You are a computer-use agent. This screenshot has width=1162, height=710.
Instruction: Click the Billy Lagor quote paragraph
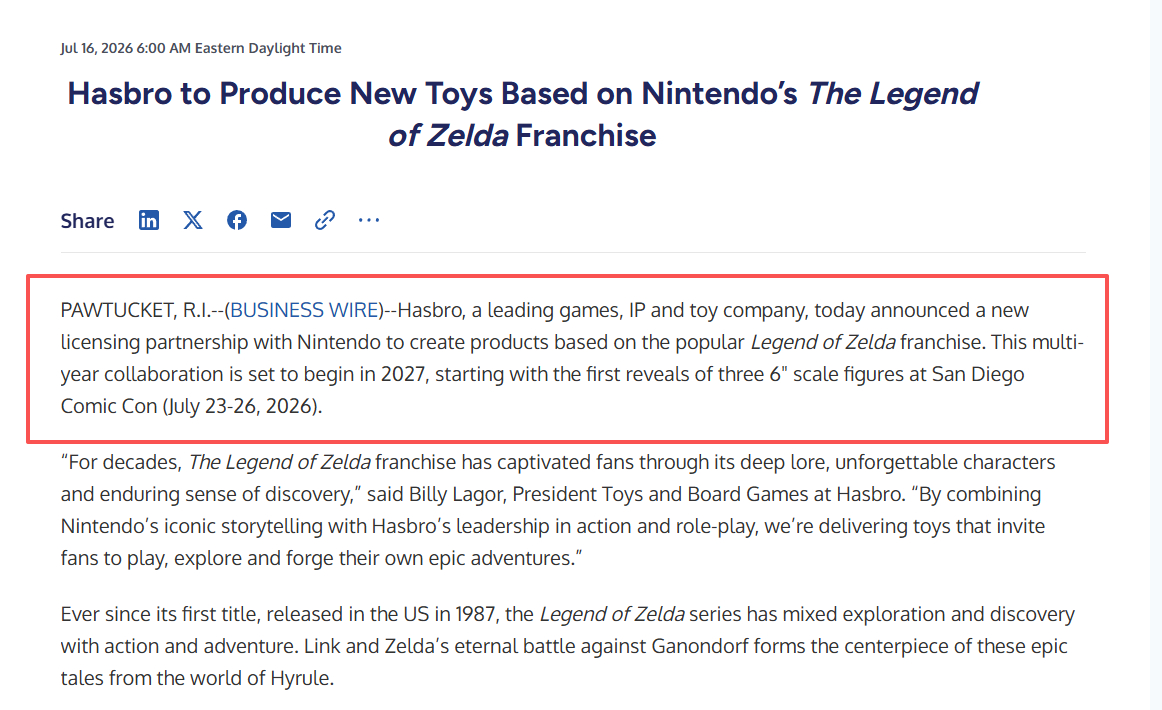(x=558, y=510)
